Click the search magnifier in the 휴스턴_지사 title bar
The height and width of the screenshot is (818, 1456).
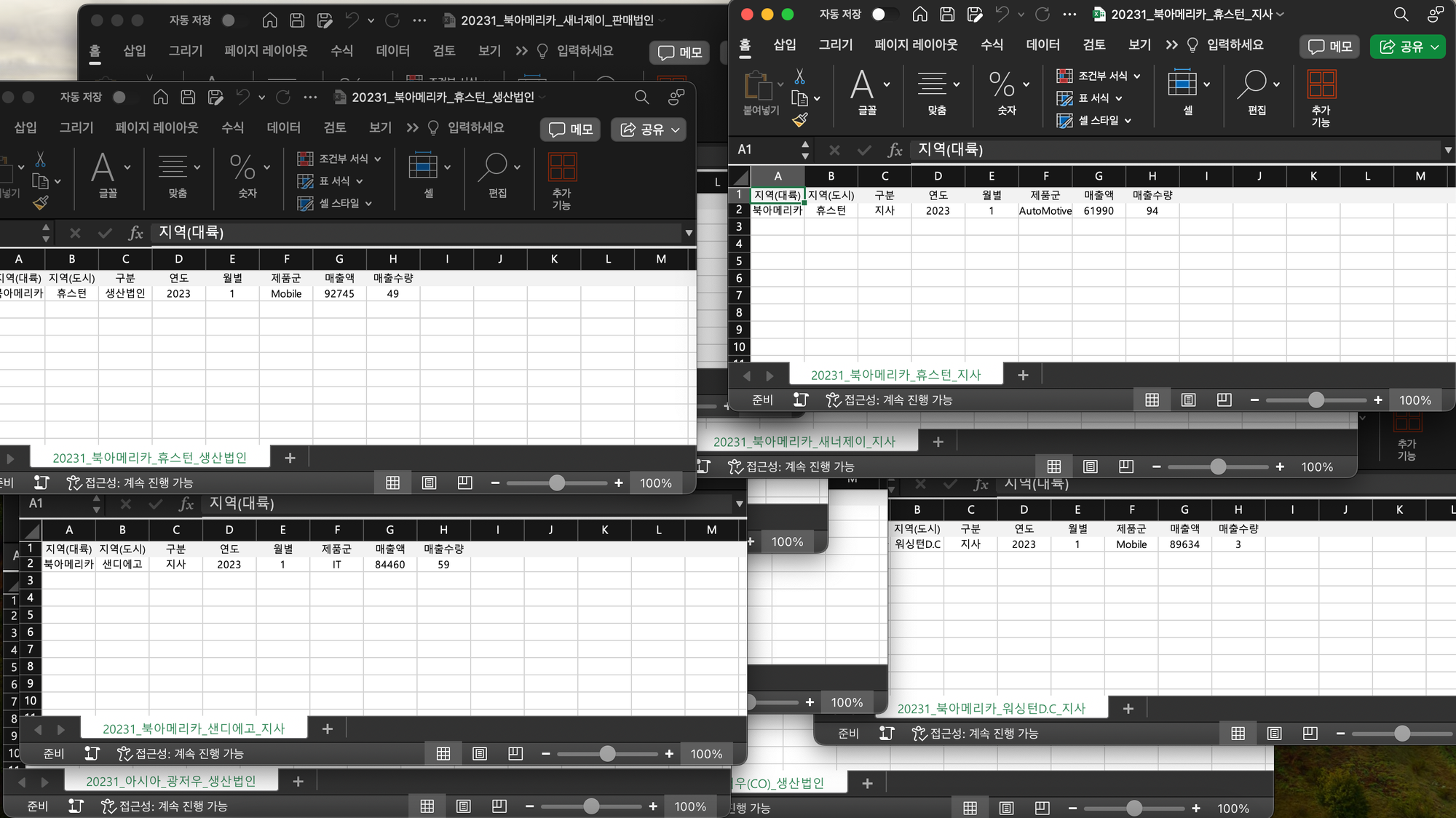[1401, 15]
